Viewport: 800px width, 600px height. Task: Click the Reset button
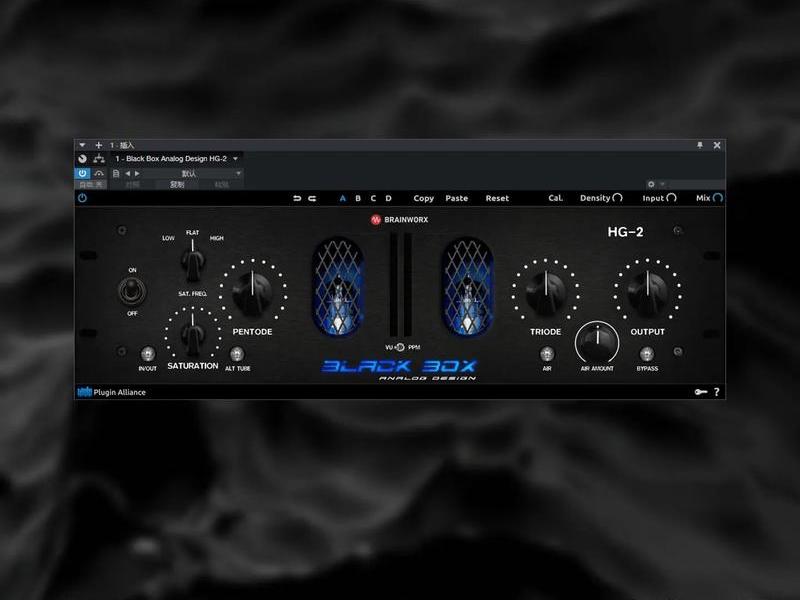497,198
